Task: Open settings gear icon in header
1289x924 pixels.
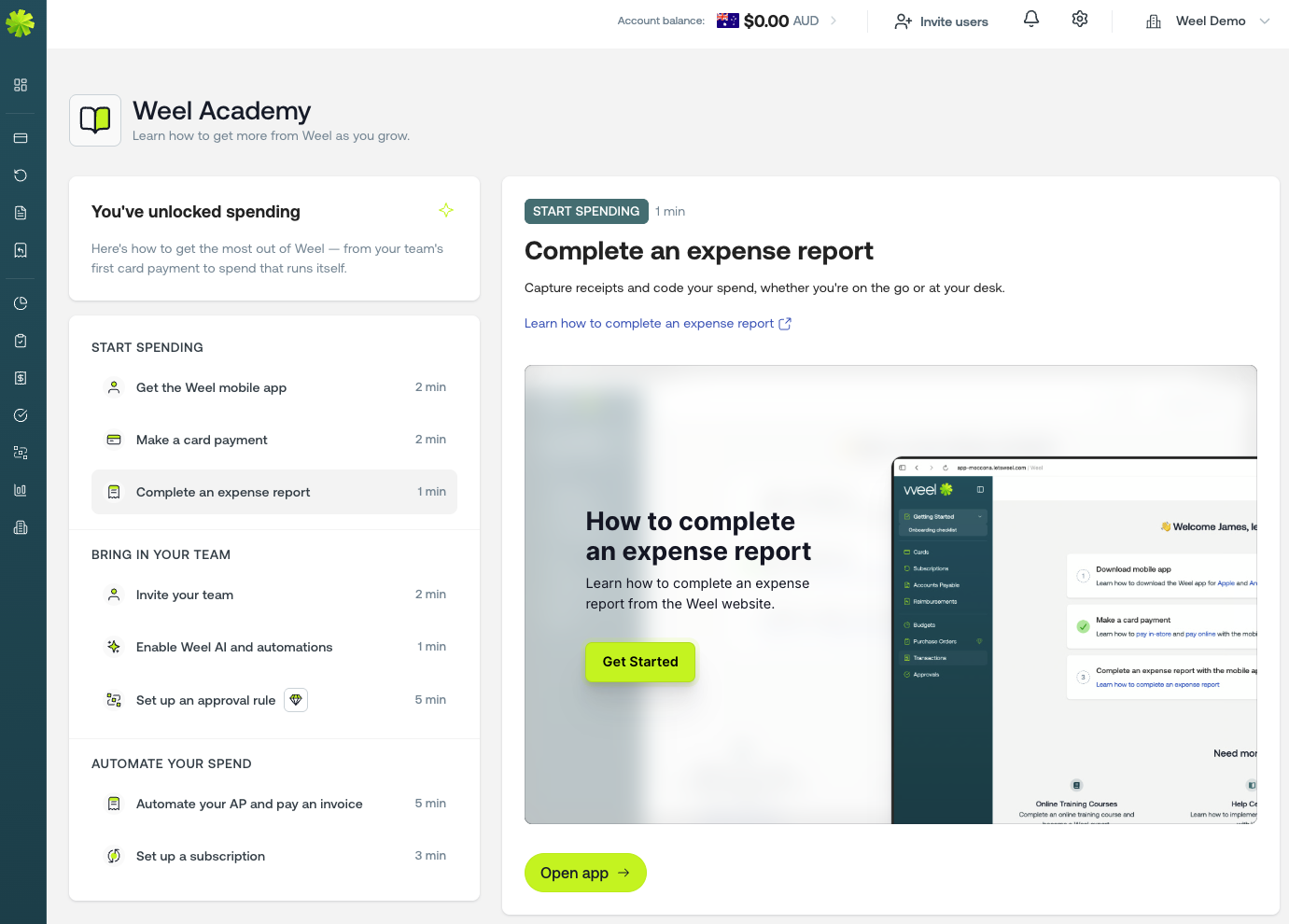Action: pos(1080,20)
